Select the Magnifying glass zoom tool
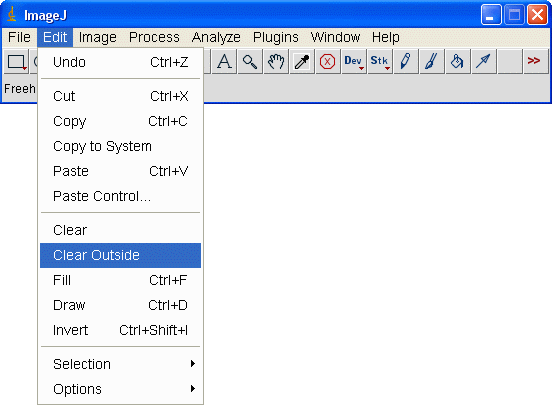The image size is (552, 405). [x=250, y=62]
